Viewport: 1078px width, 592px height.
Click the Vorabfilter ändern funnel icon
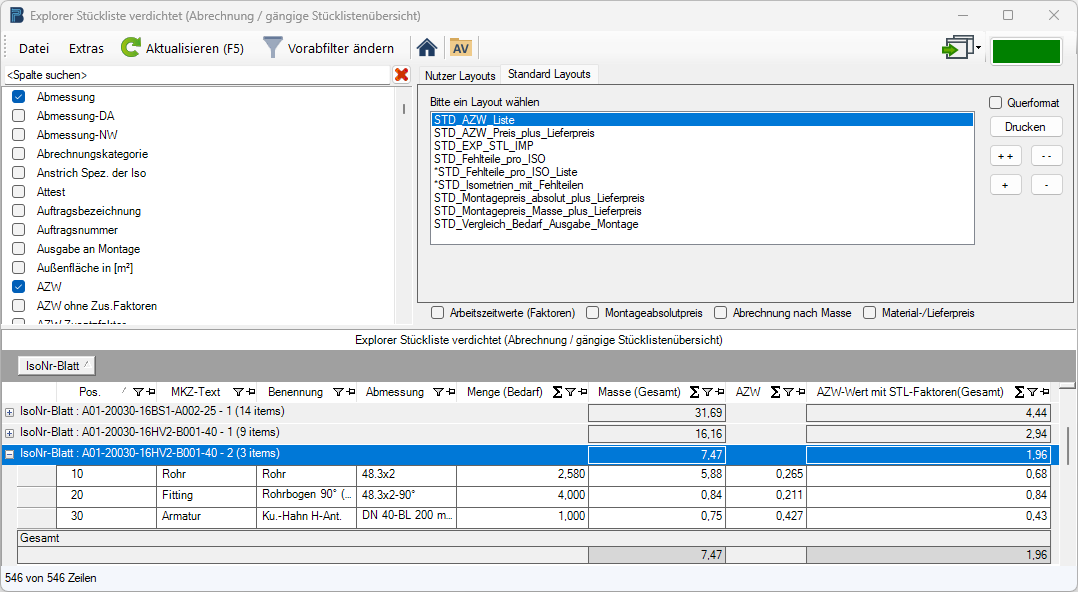click(272, 48)
